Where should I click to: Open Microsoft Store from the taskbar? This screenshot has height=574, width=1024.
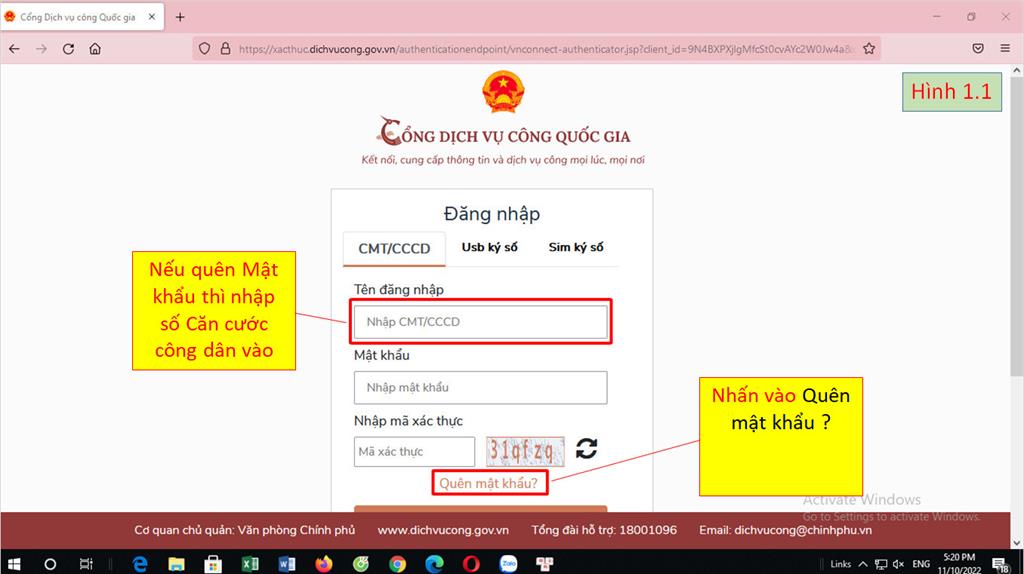tap(213, 564)
